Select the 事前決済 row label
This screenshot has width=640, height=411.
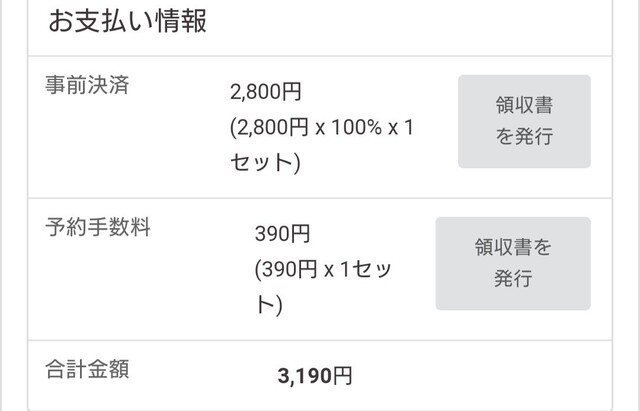(89, 86)
